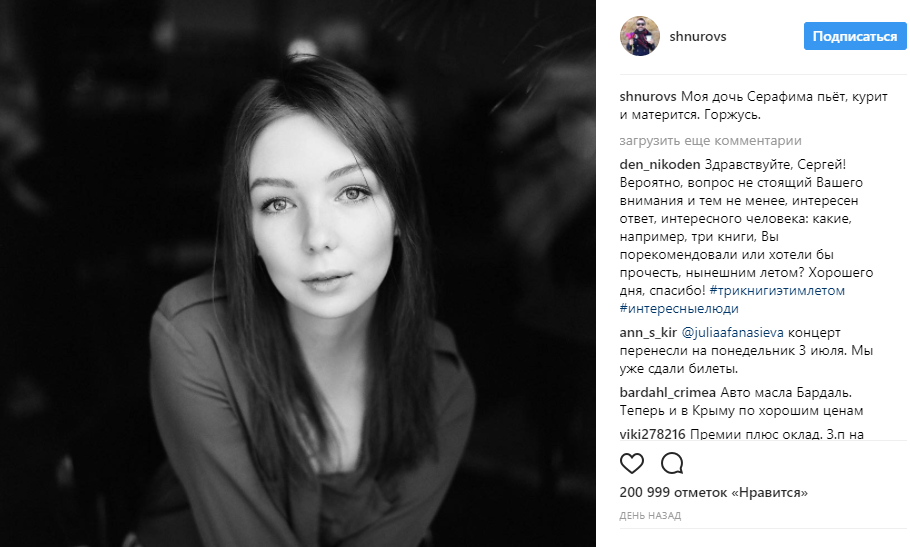910x547 pixels.
Task: Open hashtag #интересныелюди
Action: 679,308
